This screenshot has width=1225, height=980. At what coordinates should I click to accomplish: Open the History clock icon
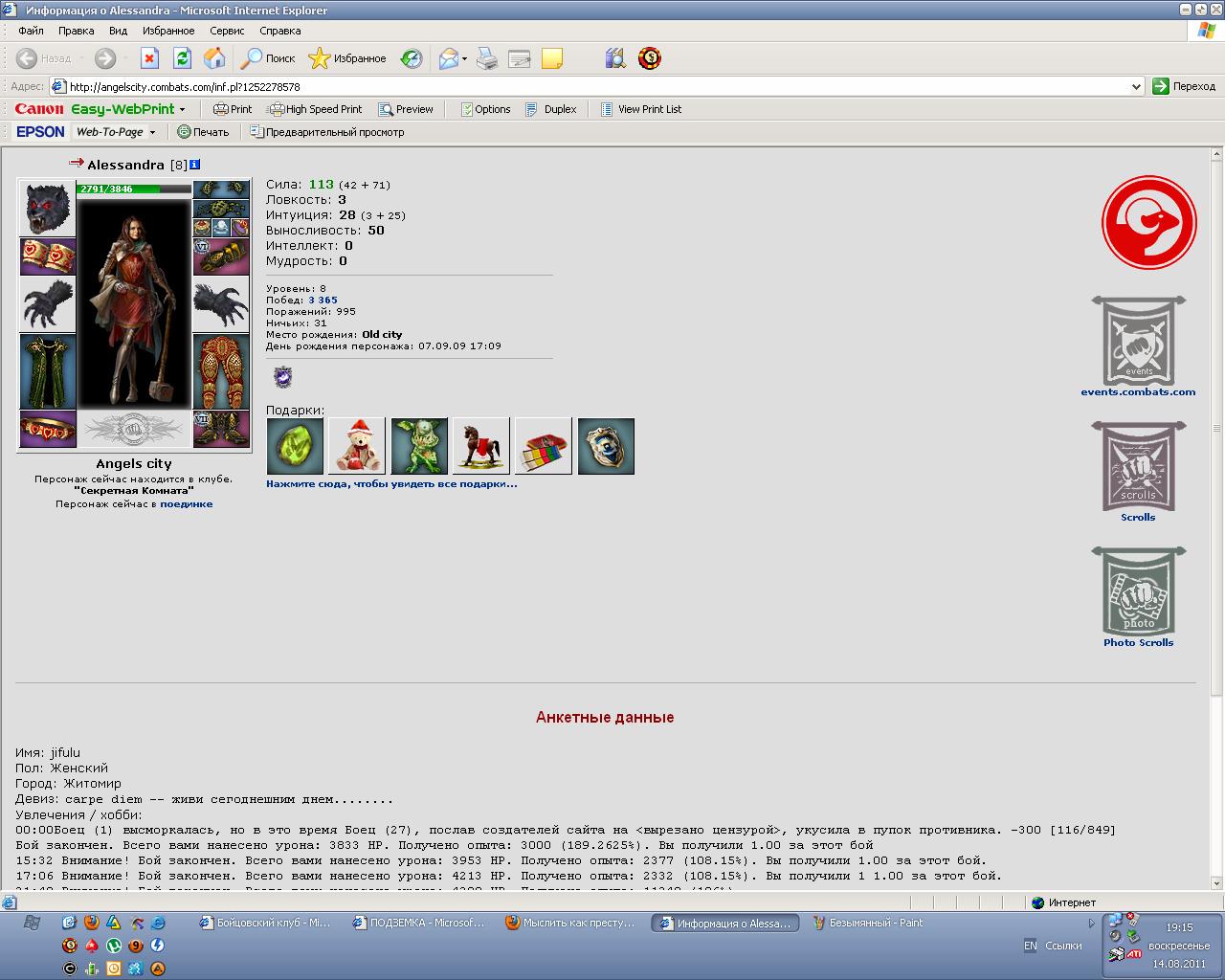(412, 58)
